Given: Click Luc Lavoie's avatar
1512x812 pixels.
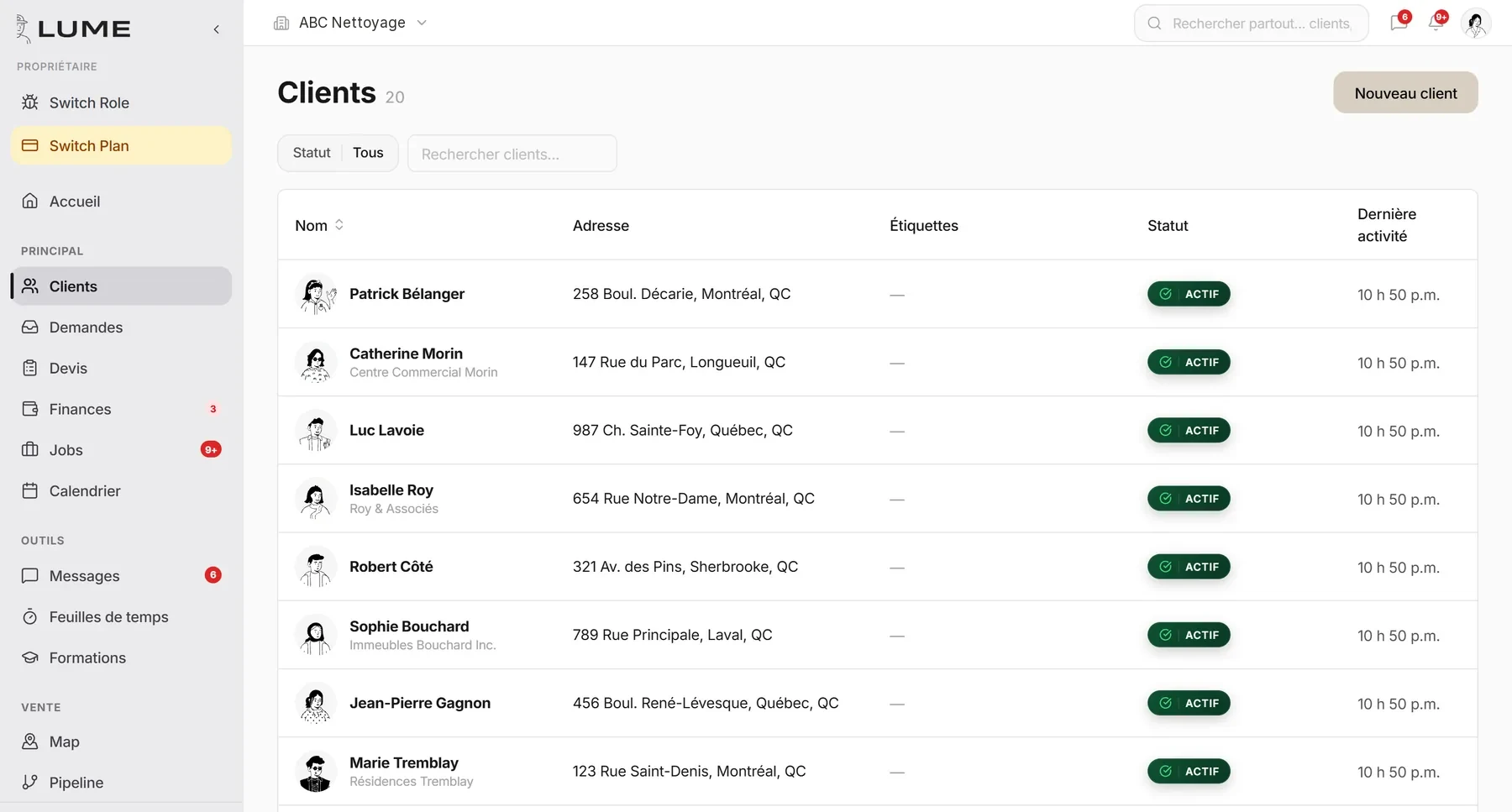Looking at the screenshot, I should point(316,431).
